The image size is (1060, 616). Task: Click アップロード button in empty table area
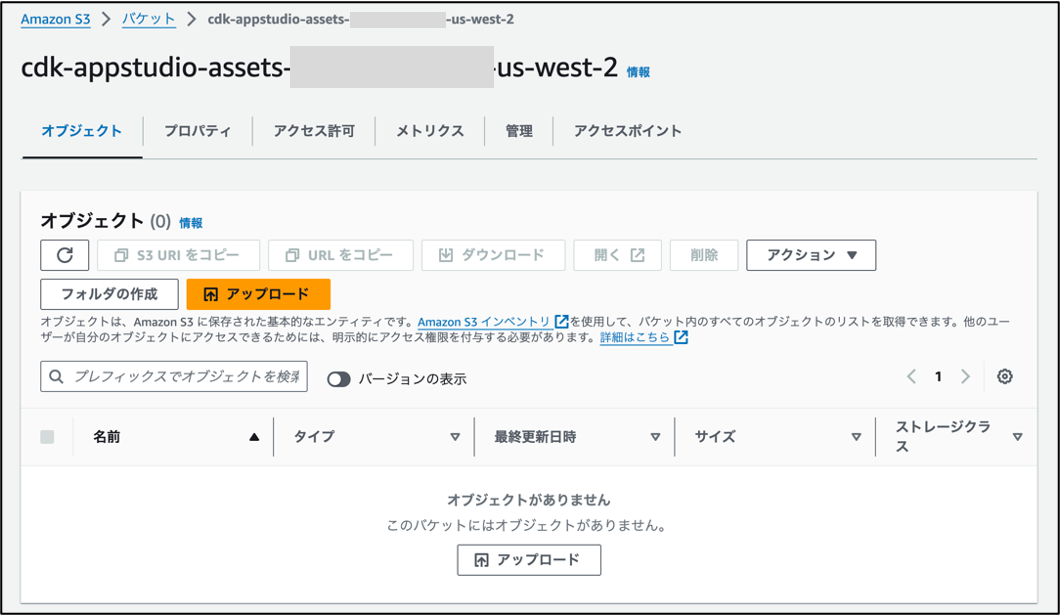(529, 560)
